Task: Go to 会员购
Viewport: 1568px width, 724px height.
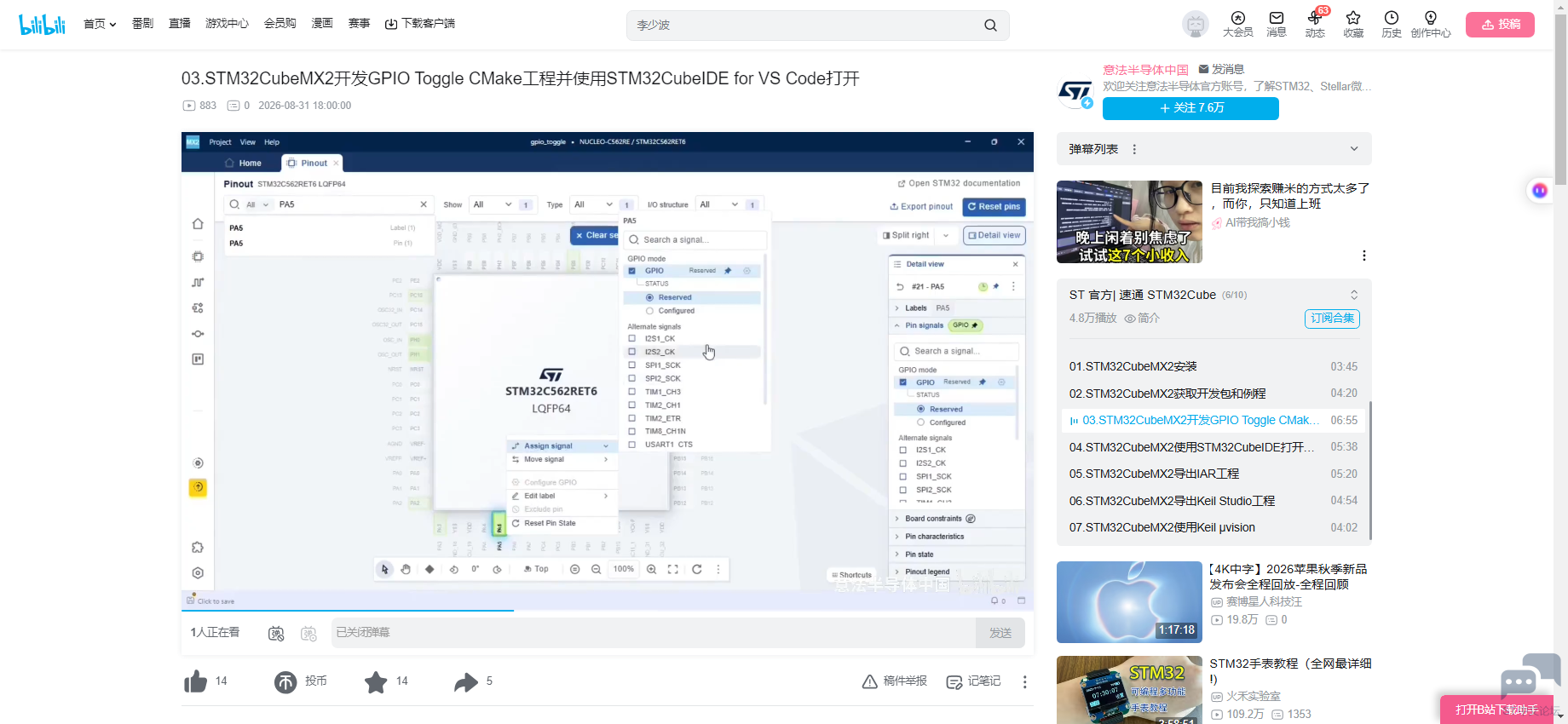Action: pyautogui.click(x=280, y=24)
